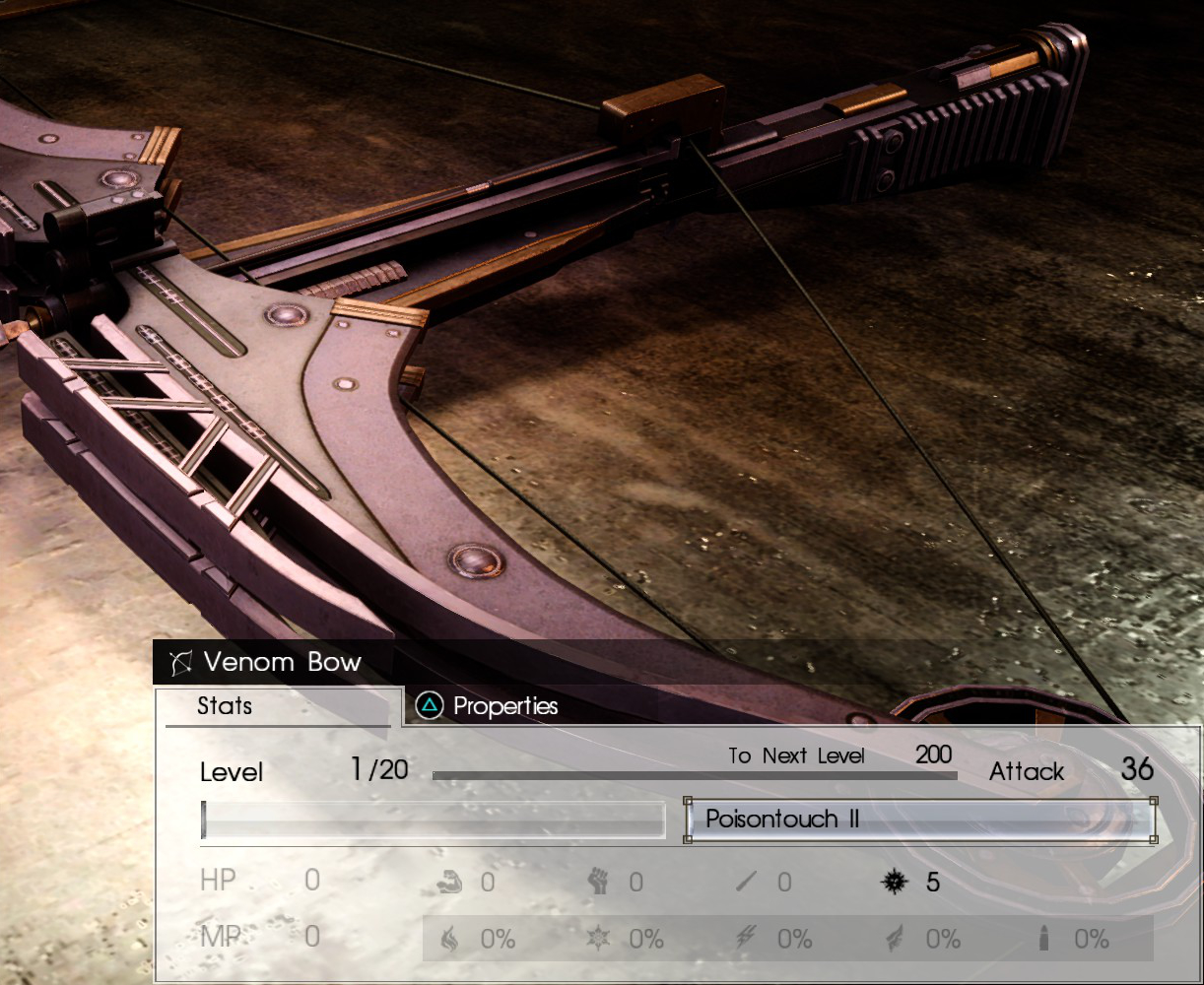Click the dark resistance icon
This screenshot has width=1204, height=985.
coord(895,939)
